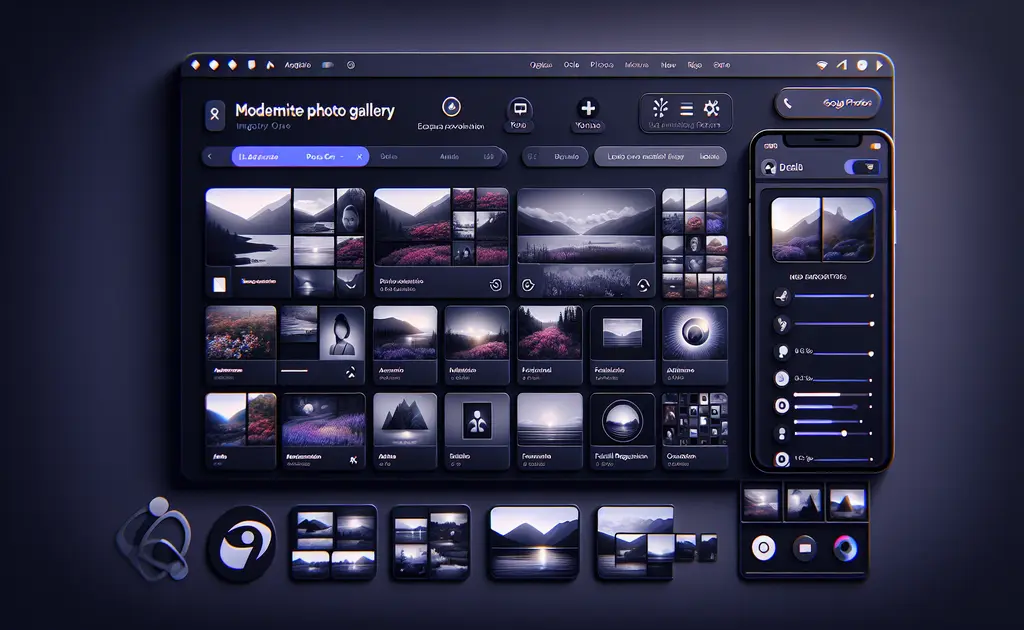Open the circular Explore droplet icon
The height and width of the screenshot is (630, 1024).
450,107
